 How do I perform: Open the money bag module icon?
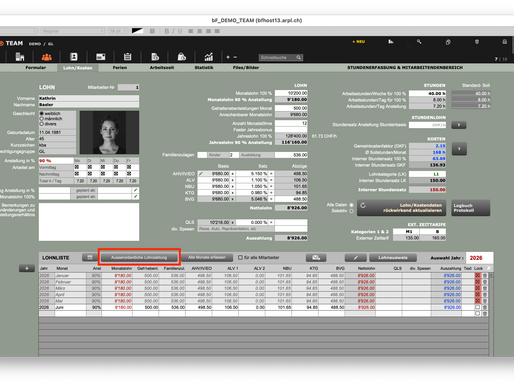point(182,57)
